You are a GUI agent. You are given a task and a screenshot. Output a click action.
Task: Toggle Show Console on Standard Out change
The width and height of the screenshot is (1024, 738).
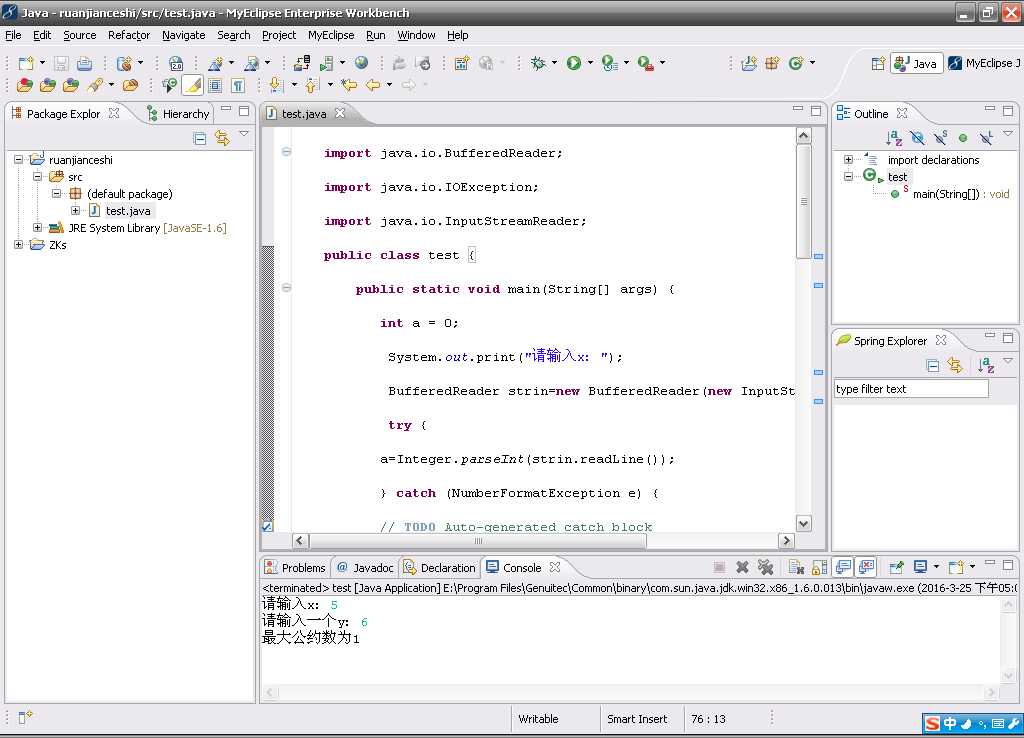click(843, 567)
